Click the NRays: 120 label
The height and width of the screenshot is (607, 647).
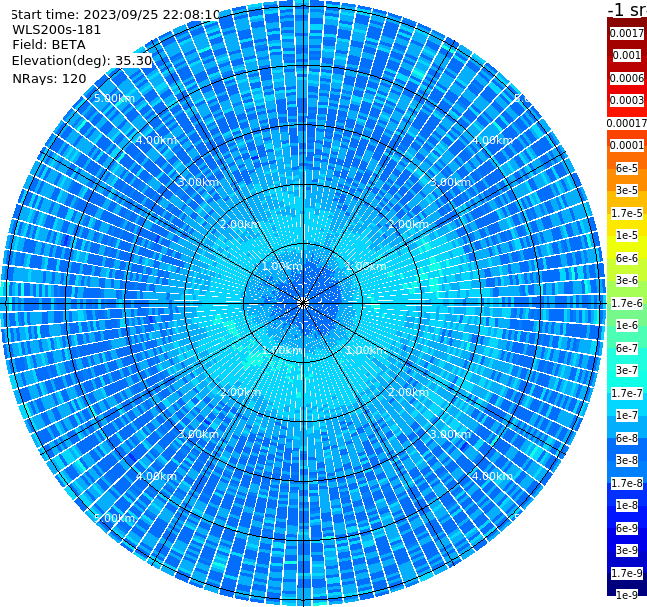49,78
